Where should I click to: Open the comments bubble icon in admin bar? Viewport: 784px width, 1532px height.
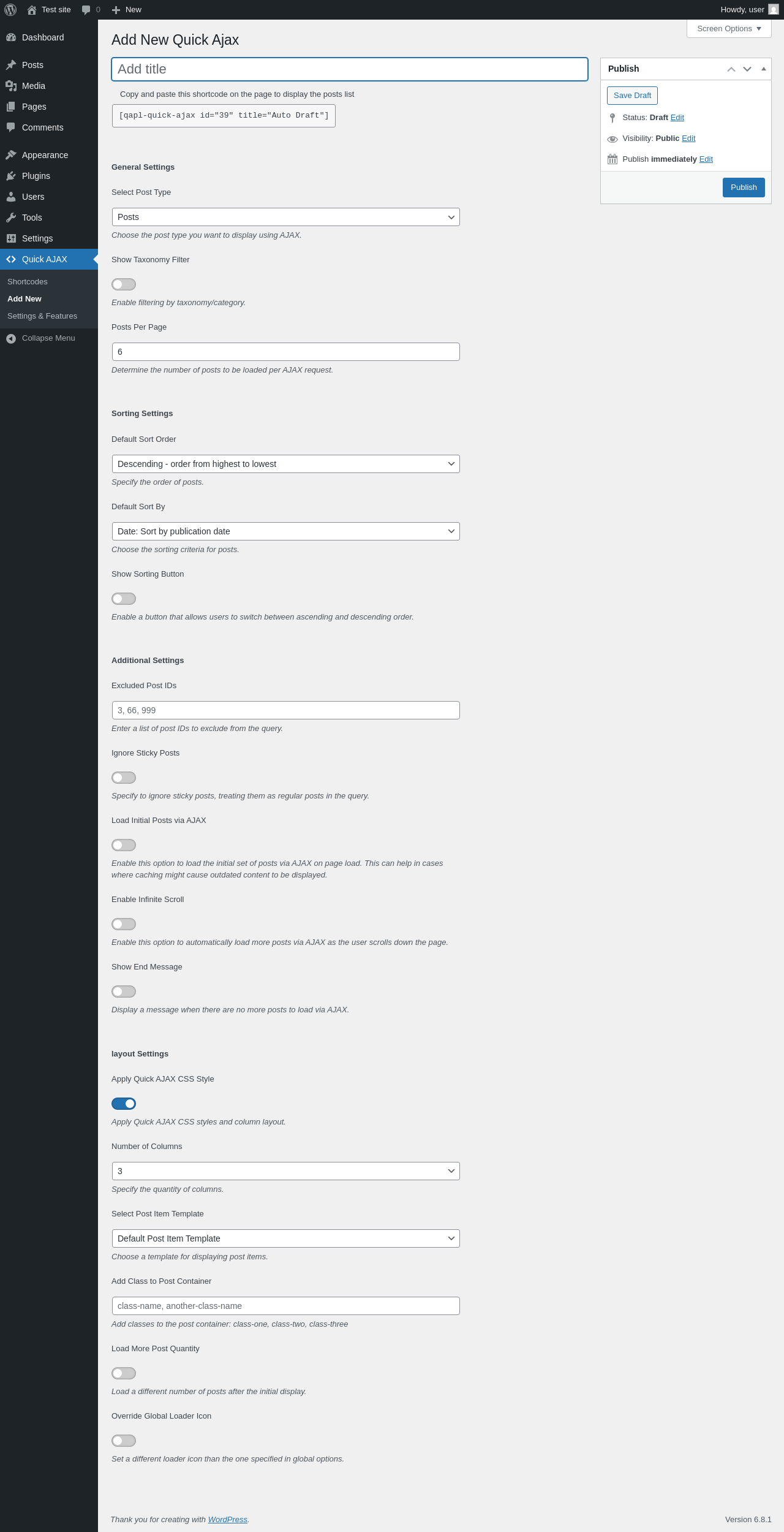[x=86, y=10]
